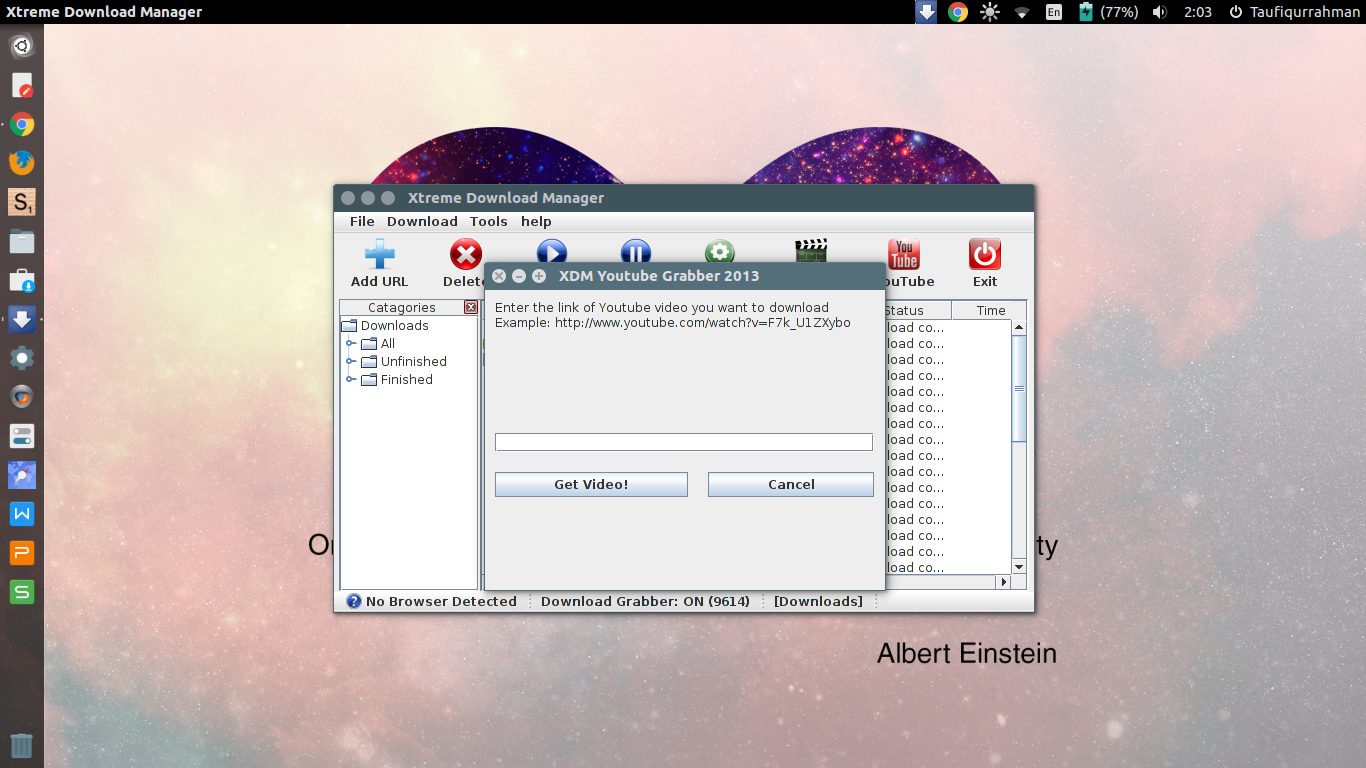Click the Get Video! button

click(591, 484)
